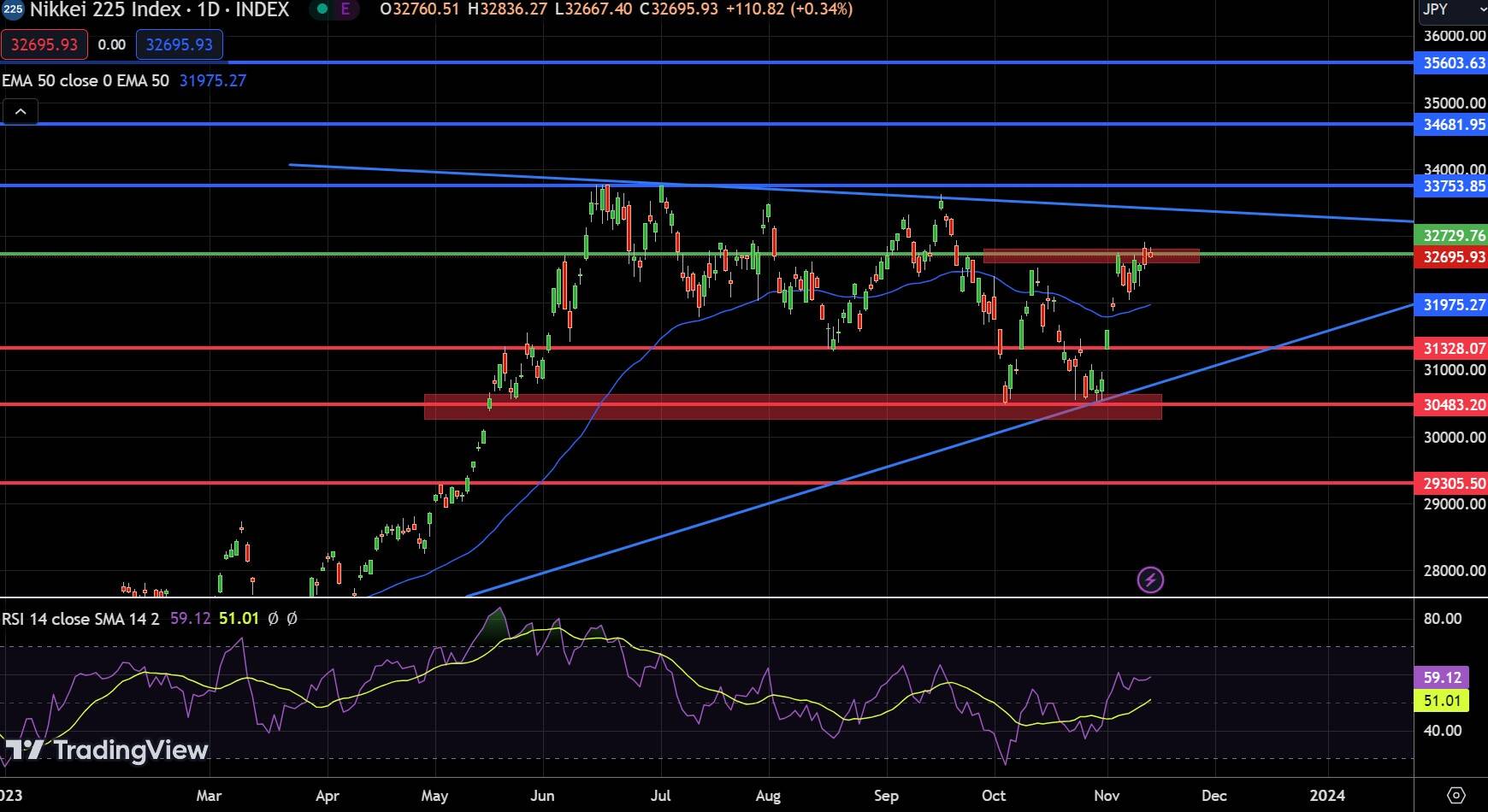Click the 0.00 spread value between price buttons

pos(112,44)
